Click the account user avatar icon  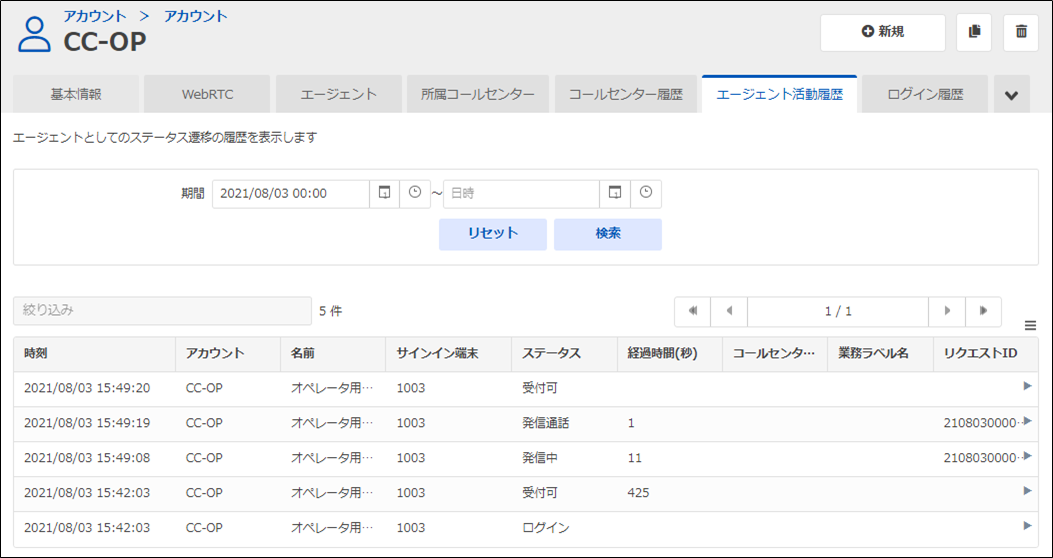click(34, 35)
